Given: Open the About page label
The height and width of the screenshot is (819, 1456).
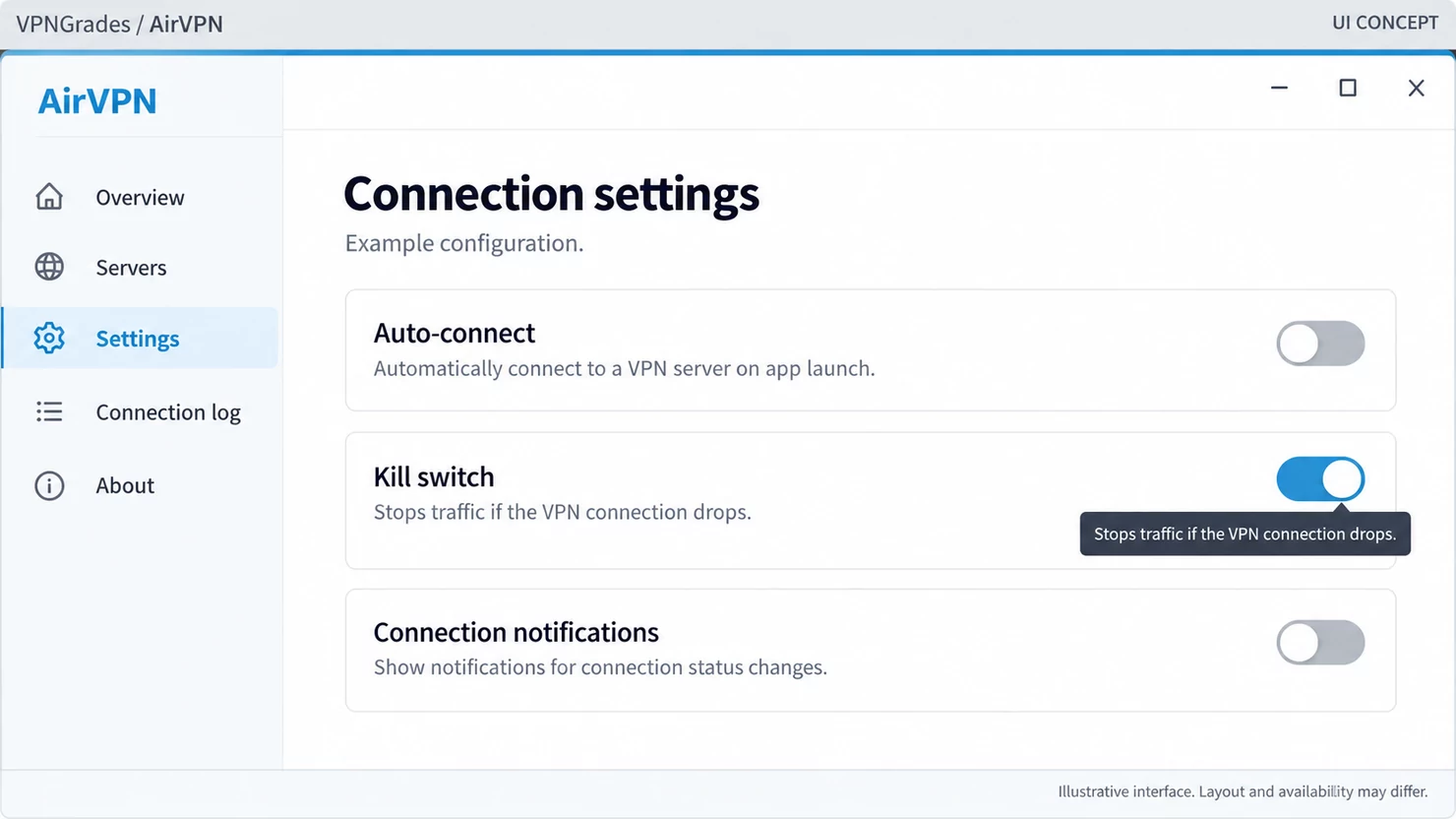Looking at the screenshot, I should [125, 485].
